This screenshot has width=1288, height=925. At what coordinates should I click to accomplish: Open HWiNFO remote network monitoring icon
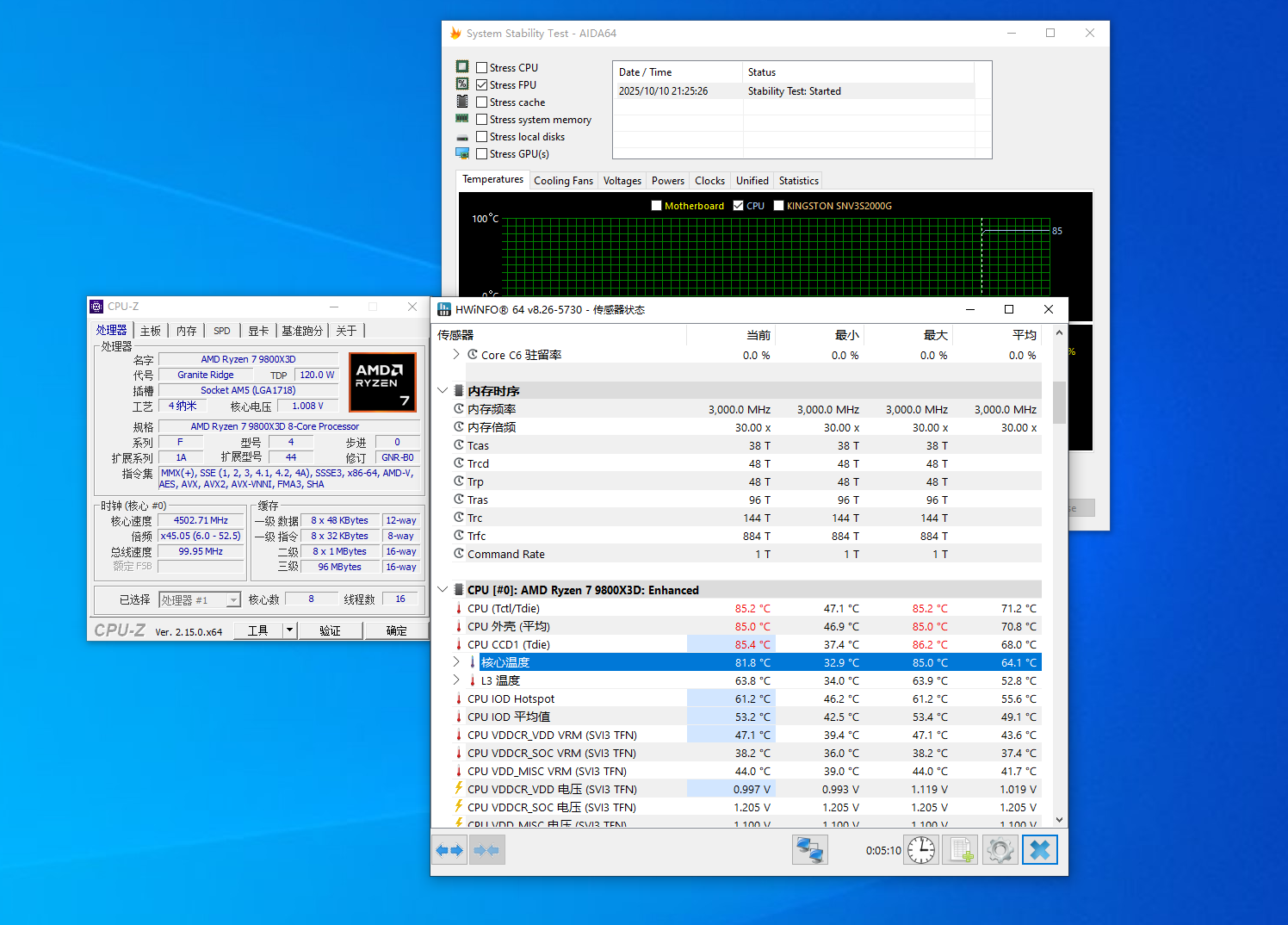(x=809, y=850)
